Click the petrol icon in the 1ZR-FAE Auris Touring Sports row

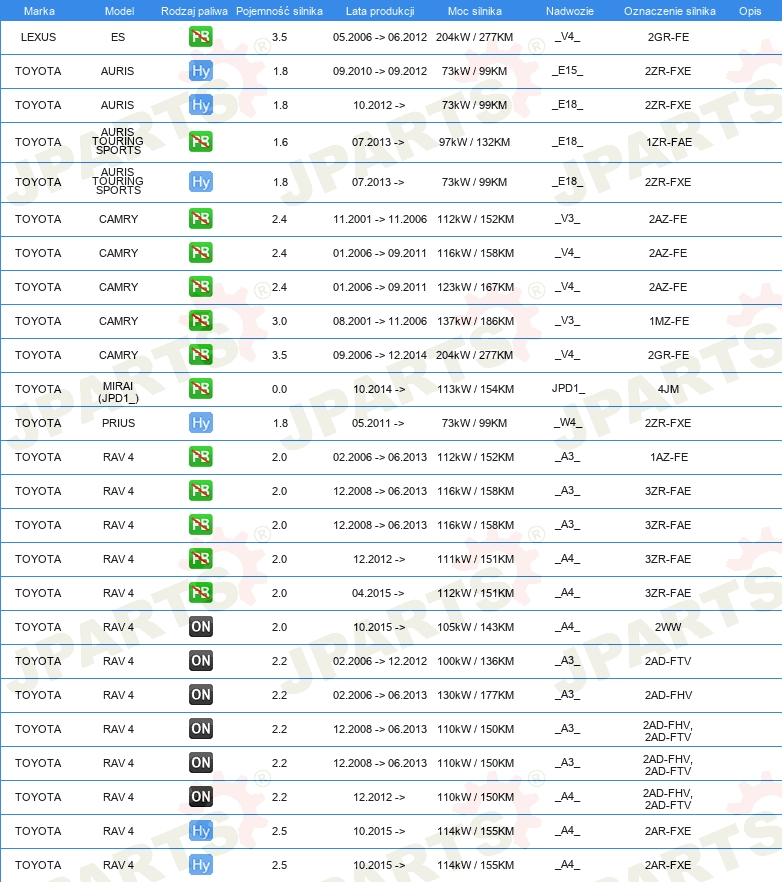(201, 141)
